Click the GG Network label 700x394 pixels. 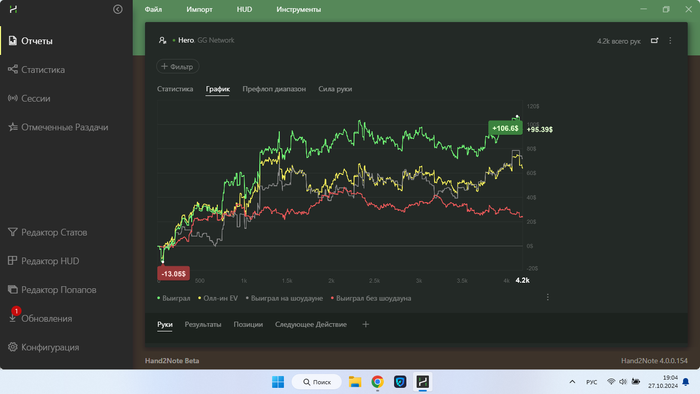(x=216, y=40)
